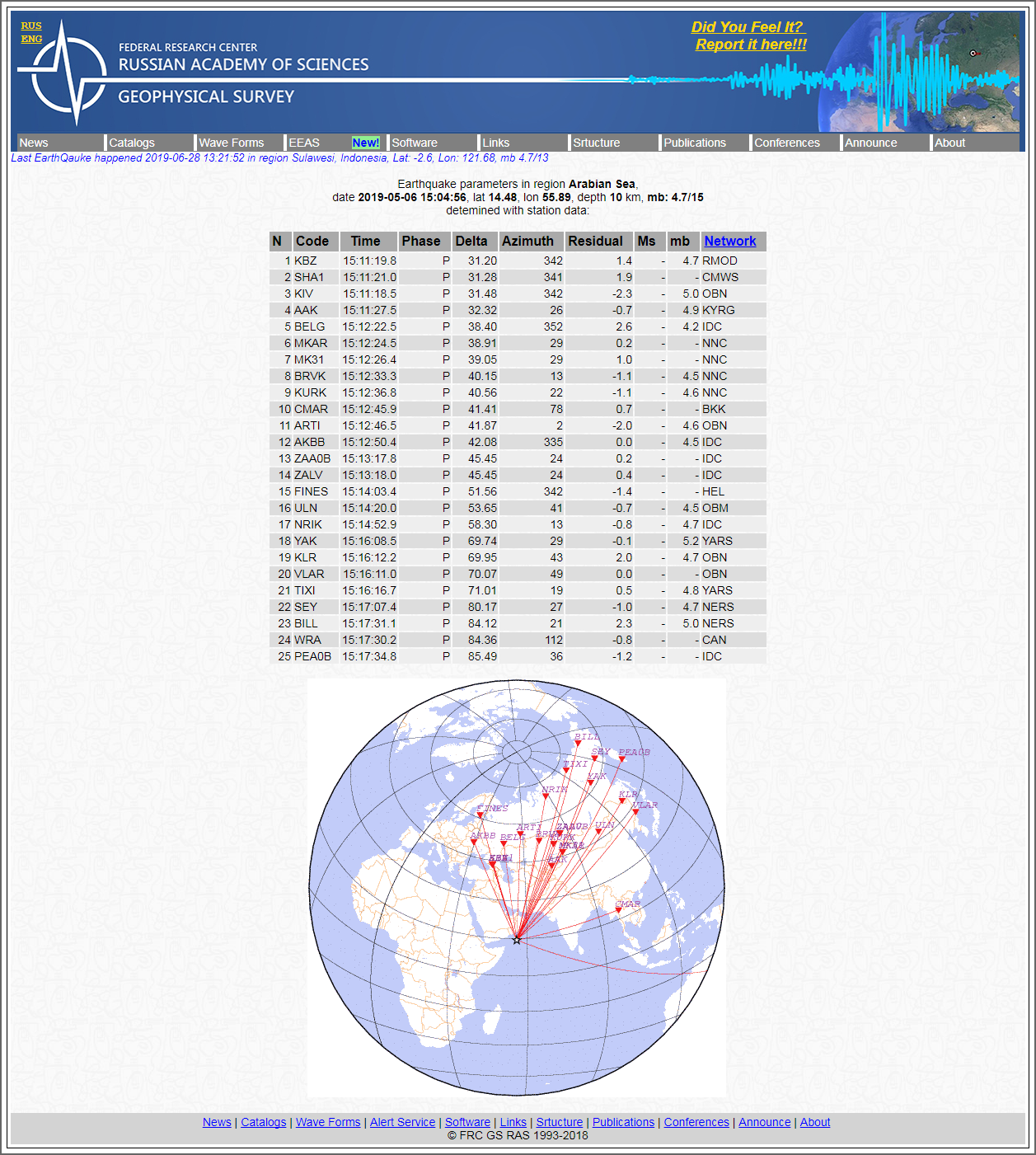Screen dimensions: 1036x1155
Task: Open the Did You Feel It report link
Action: [x=750, y=36]
